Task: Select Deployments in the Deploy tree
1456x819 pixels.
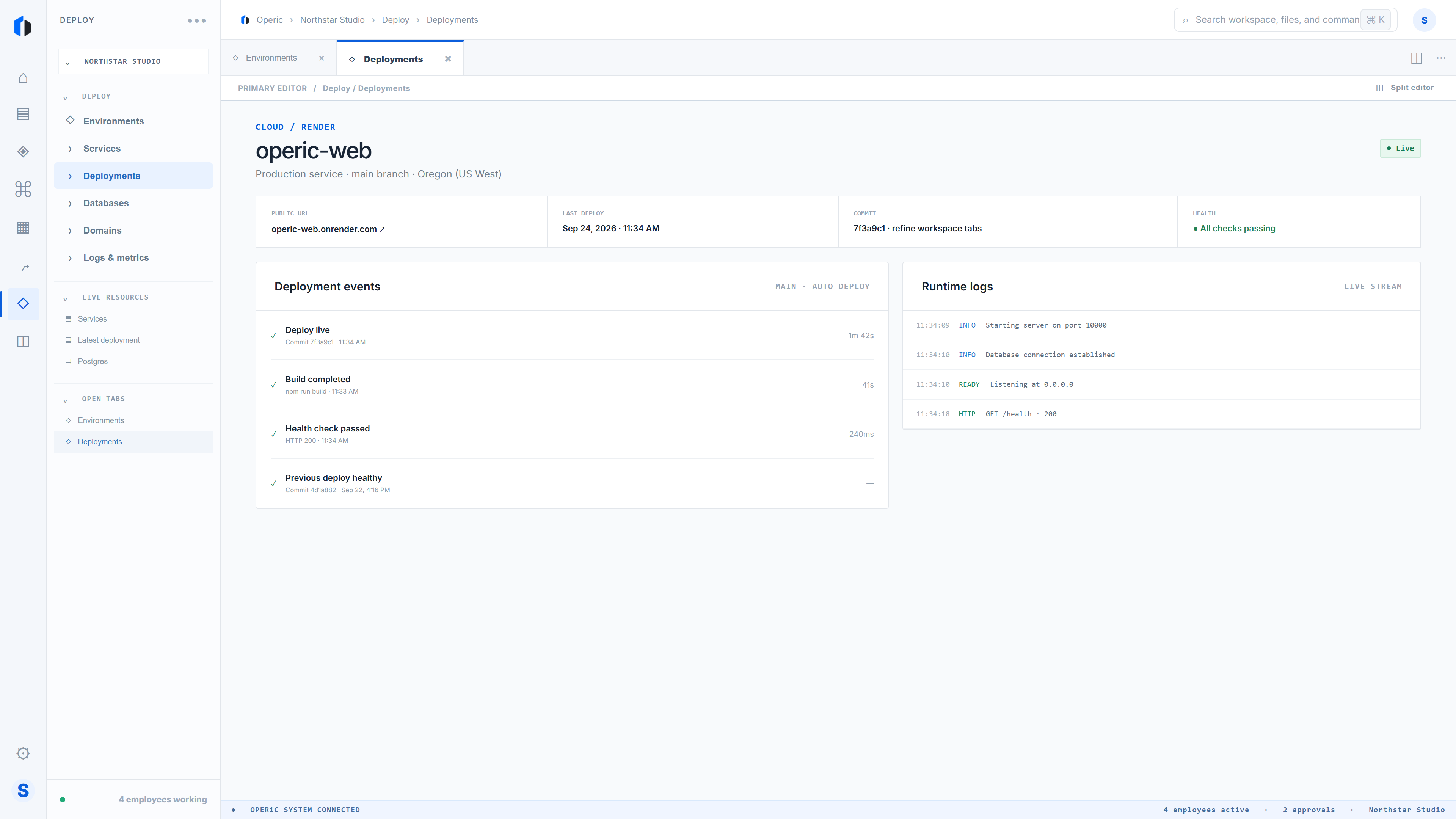Action: (x=133, y=176)
